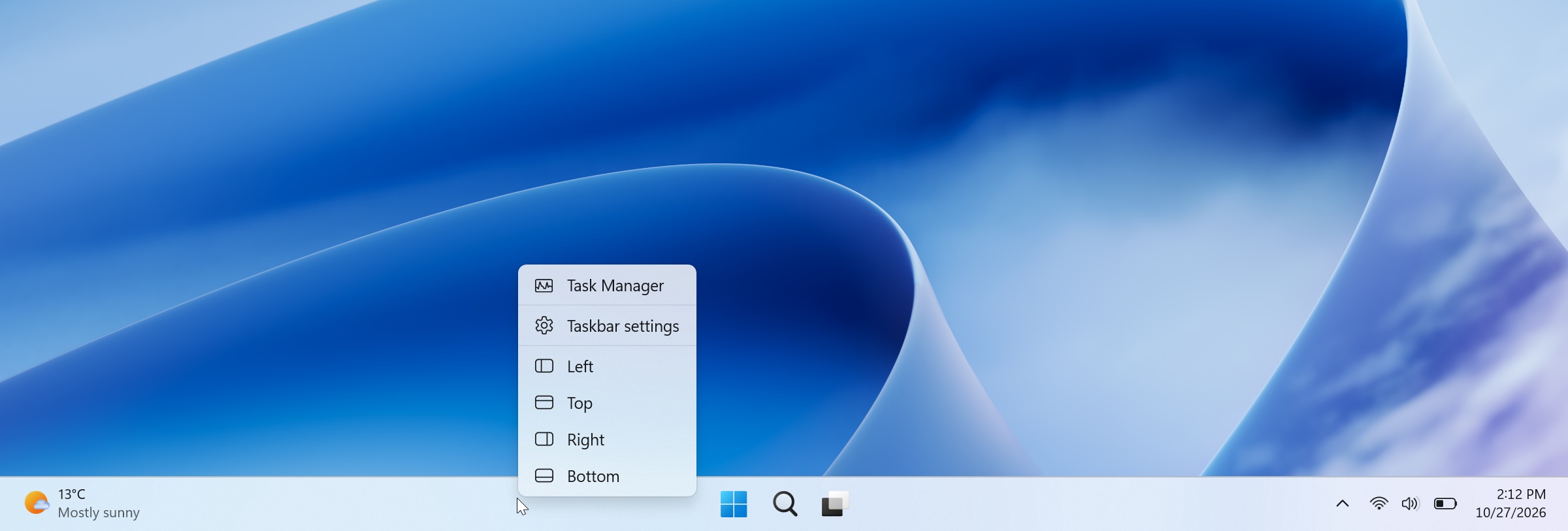Click the speaker volume tray icon
Viewport: 1568px width, 531px height.
point(1410,504)
